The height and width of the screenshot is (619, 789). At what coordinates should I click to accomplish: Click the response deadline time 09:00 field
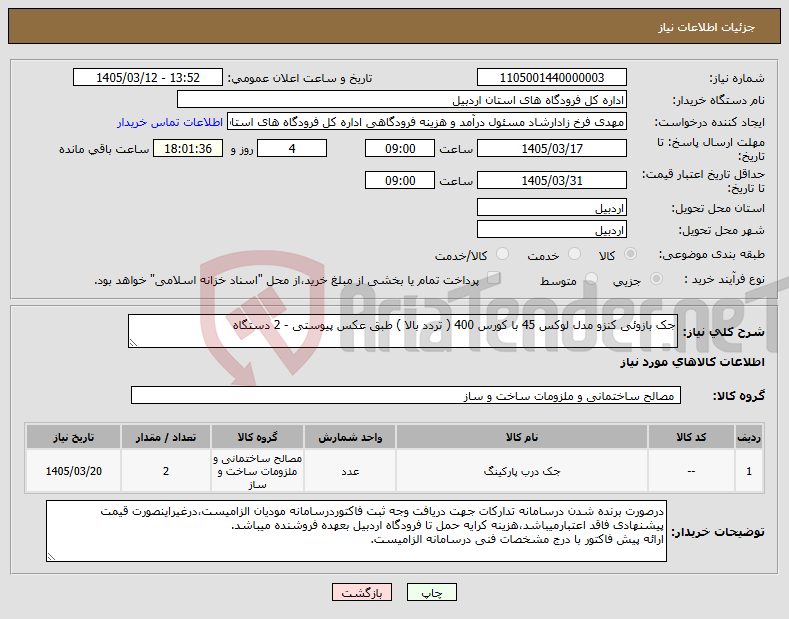point(400,149)
